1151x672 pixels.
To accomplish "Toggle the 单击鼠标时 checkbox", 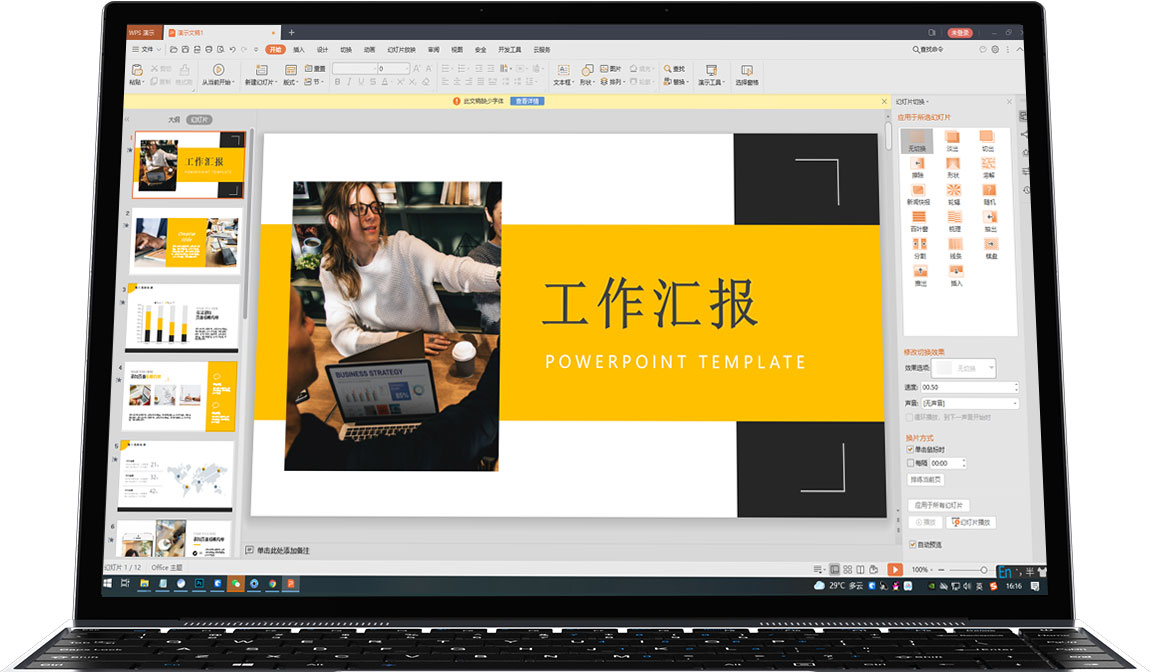I will point(909,450).
